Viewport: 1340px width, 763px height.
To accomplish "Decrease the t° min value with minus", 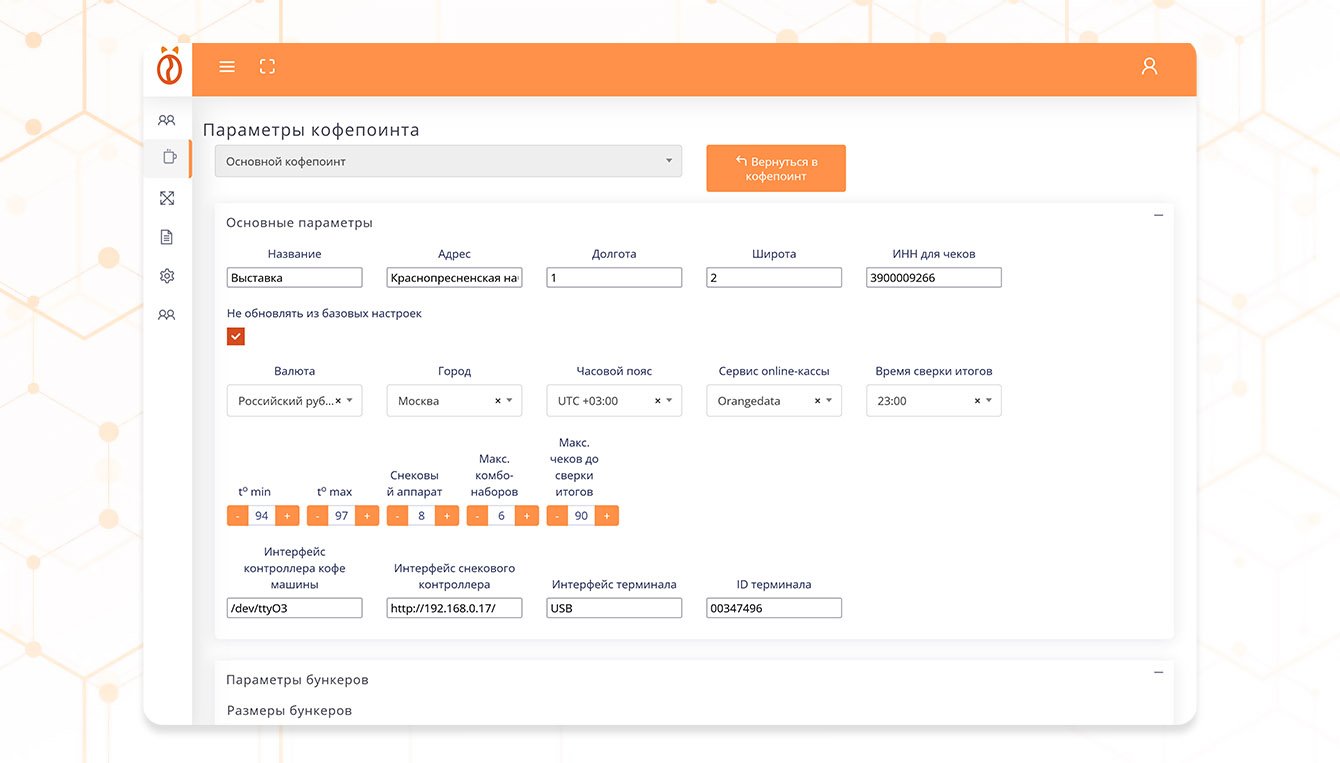I will click(238, 516).
